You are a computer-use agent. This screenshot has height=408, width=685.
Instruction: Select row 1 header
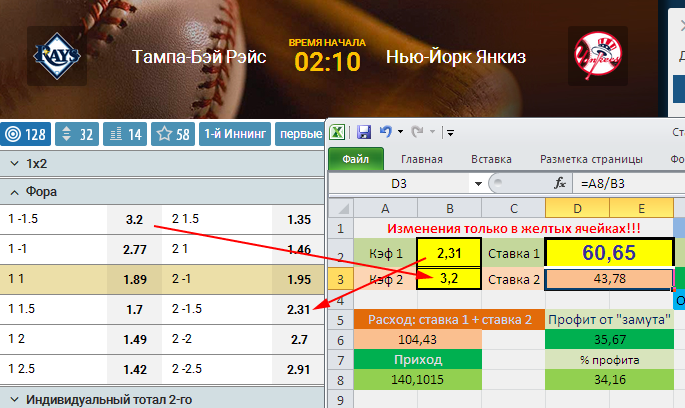(x=341, y=228)
